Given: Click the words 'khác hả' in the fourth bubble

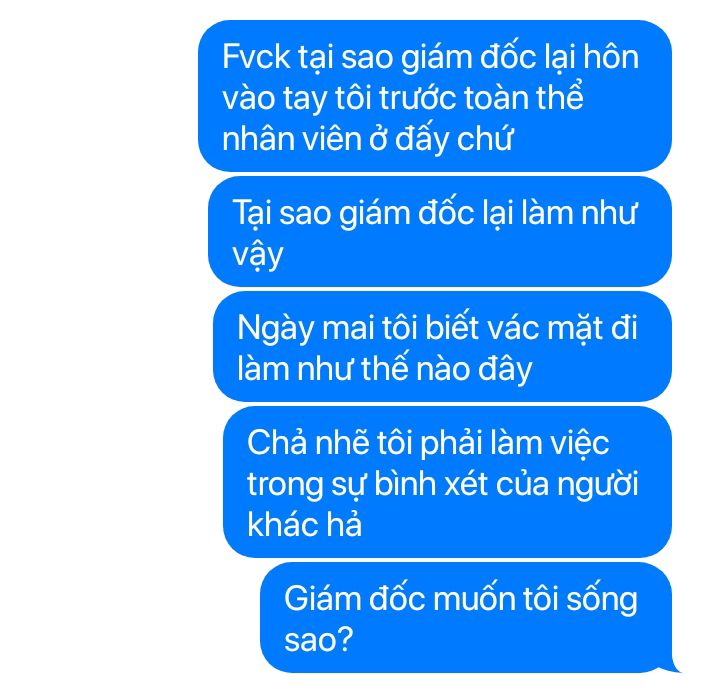Looking at the screenshot, I should click(304, 524).
